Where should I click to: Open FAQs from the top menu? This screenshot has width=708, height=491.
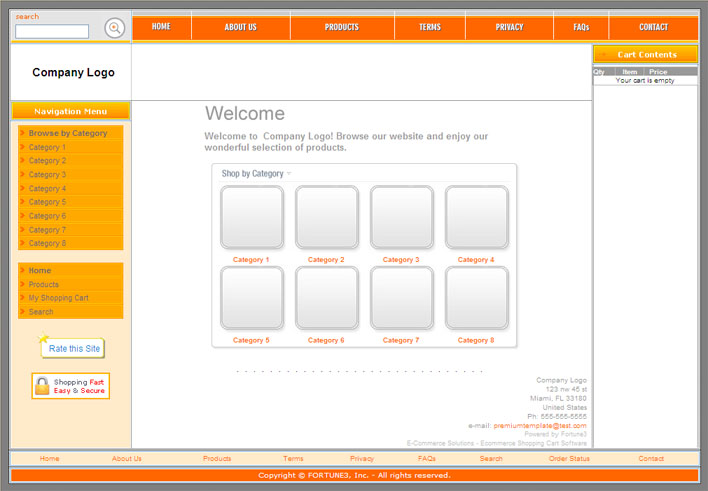coord(581,27)
